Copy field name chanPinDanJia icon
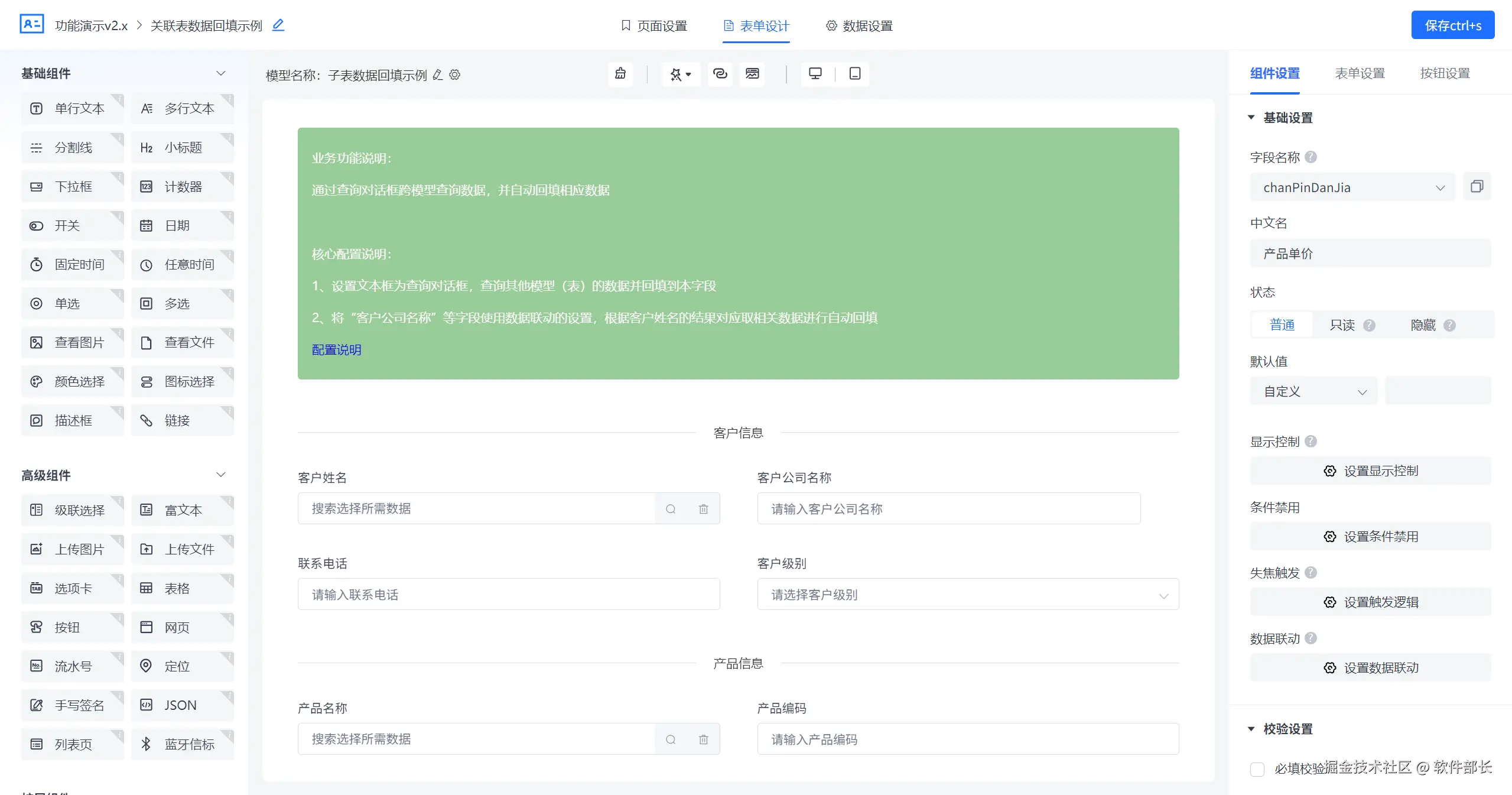The height and width of the screenshot is (795, 1512). (x=1477, y=187)
